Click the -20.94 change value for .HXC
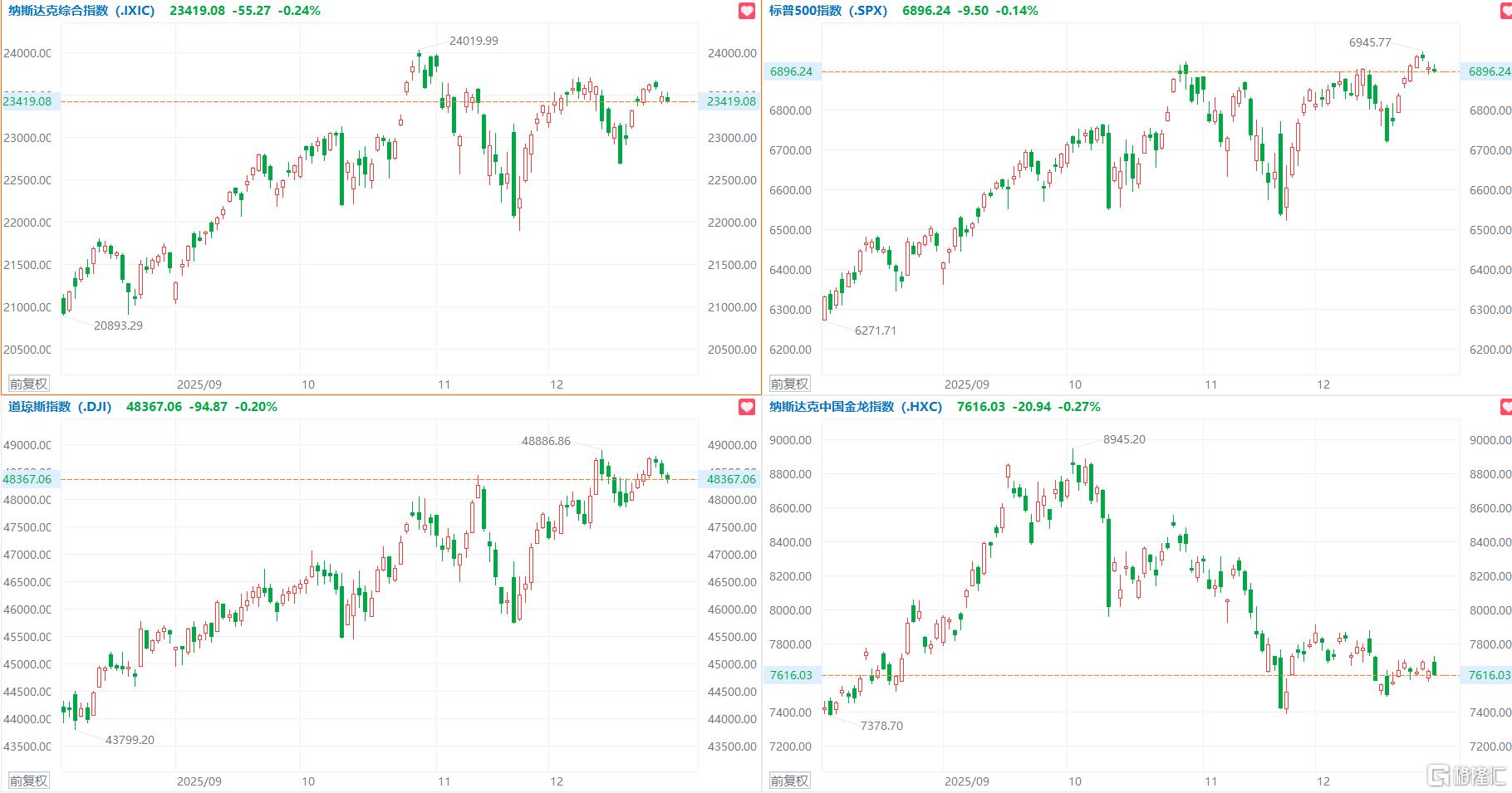This screenshot has width=1512, height=793. click(x=1032, y=407)
